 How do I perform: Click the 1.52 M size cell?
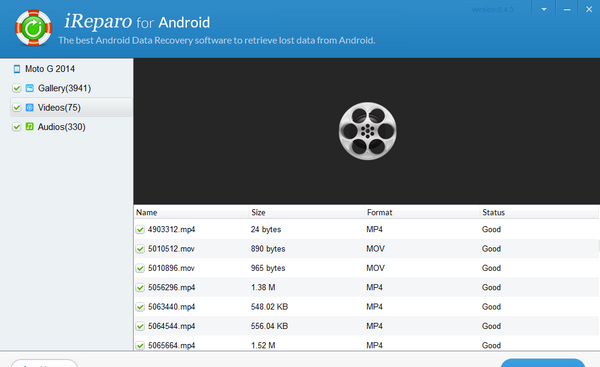[x=263, y=346]
